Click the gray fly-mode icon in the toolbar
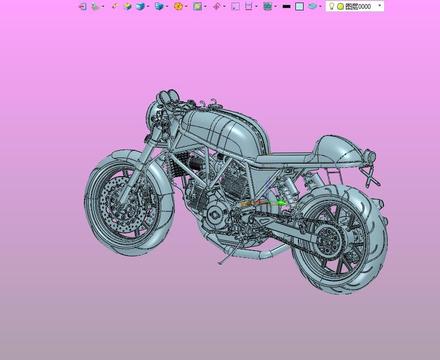This screenshot has width=440, height=360. (96, 6)
